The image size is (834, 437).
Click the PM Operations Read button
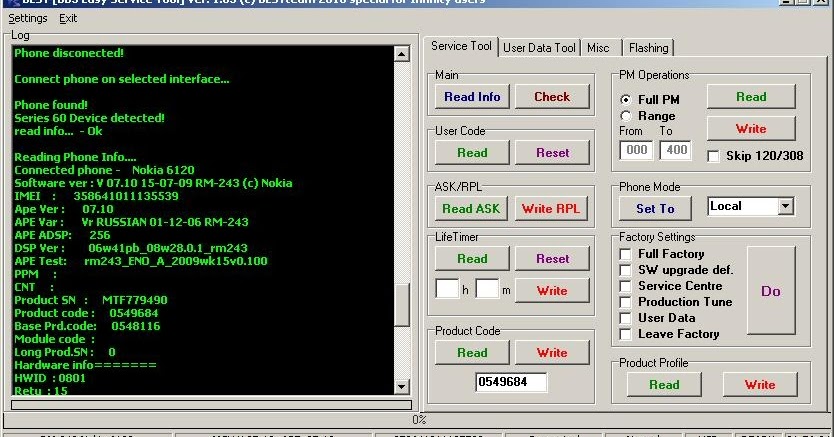[751, 97]
